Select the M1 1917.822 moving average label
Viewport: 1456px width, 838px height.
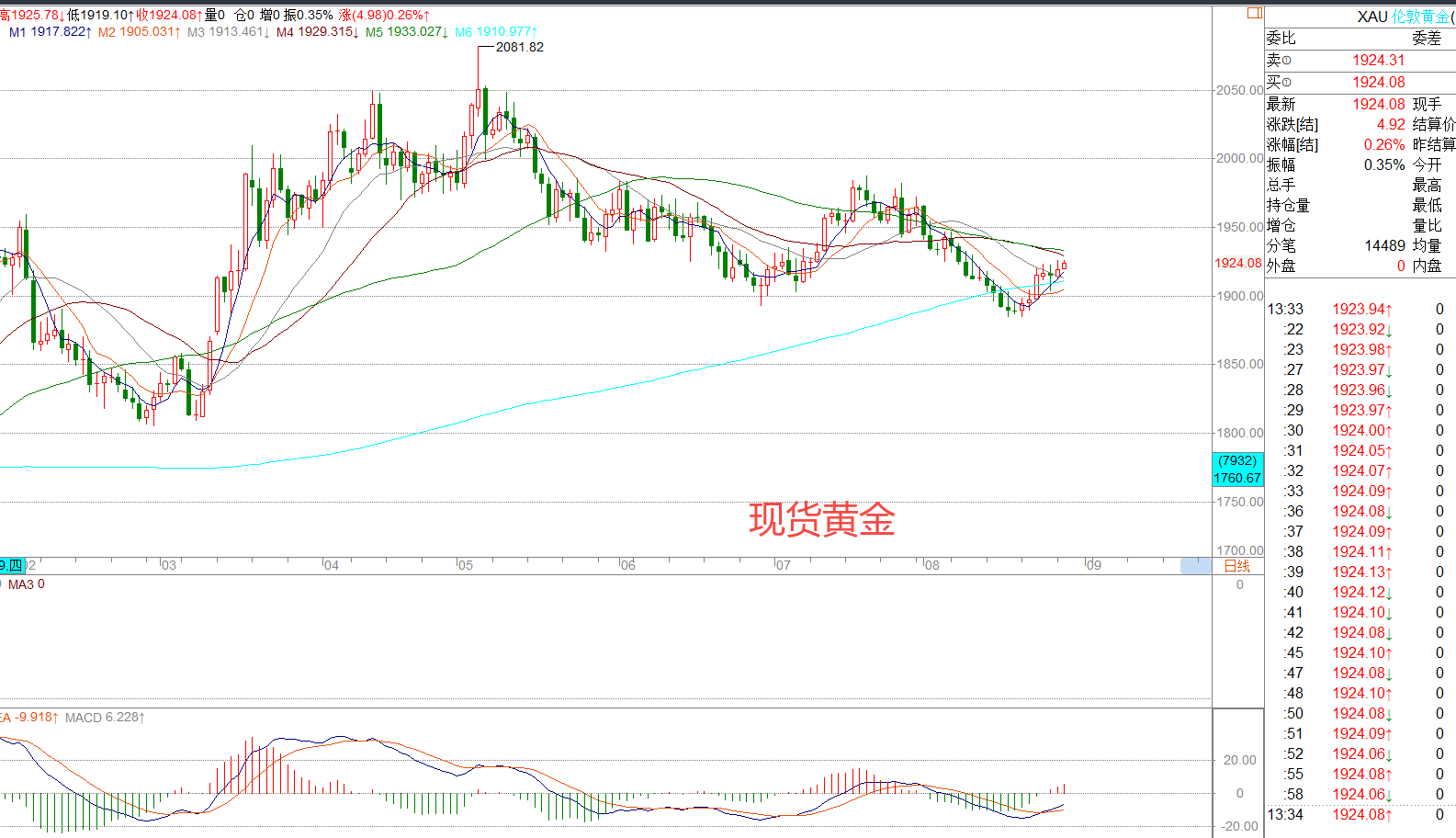click(51, 32)
